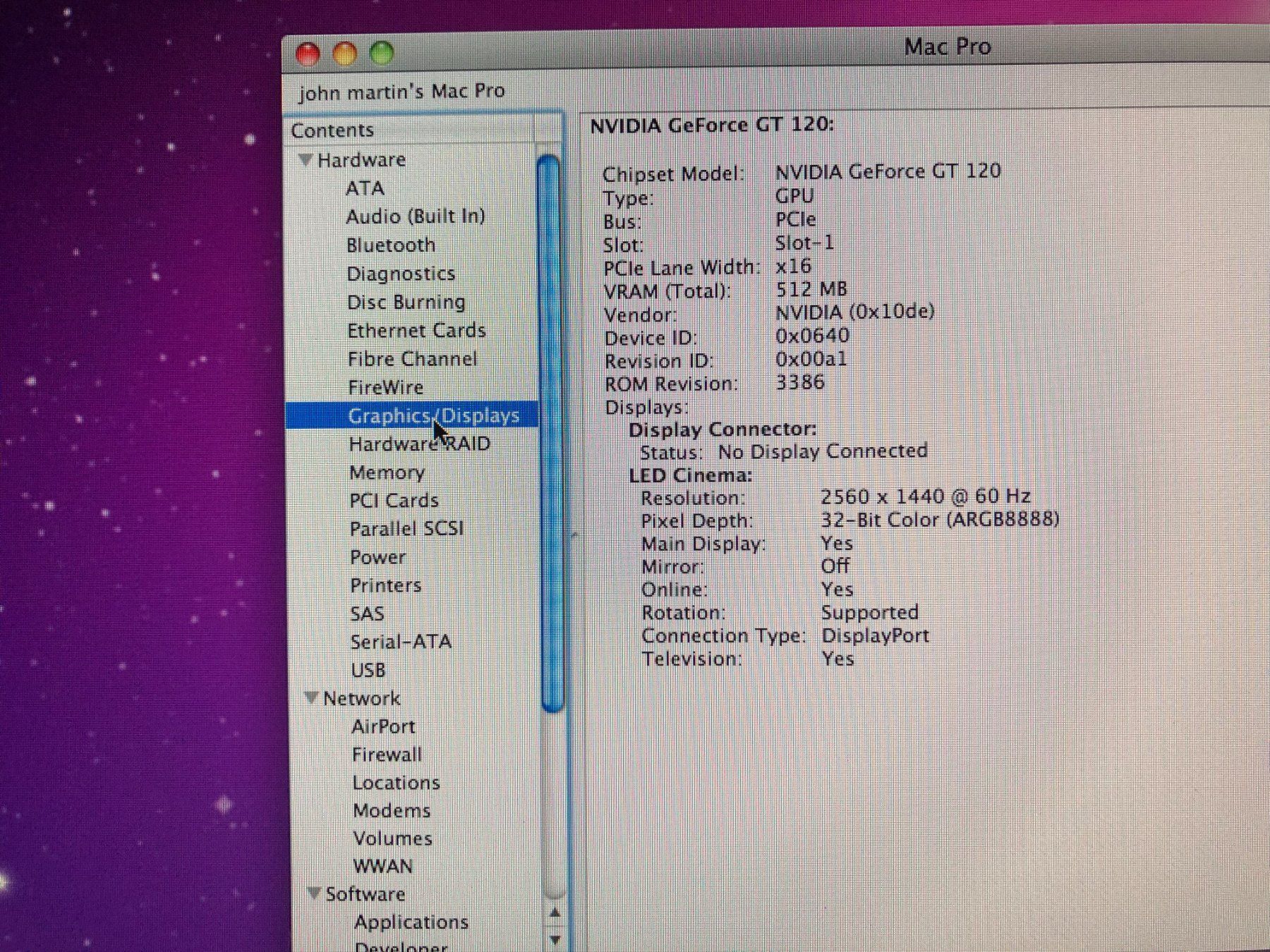Select Diagnostics in the sidebar

(401, 274)
